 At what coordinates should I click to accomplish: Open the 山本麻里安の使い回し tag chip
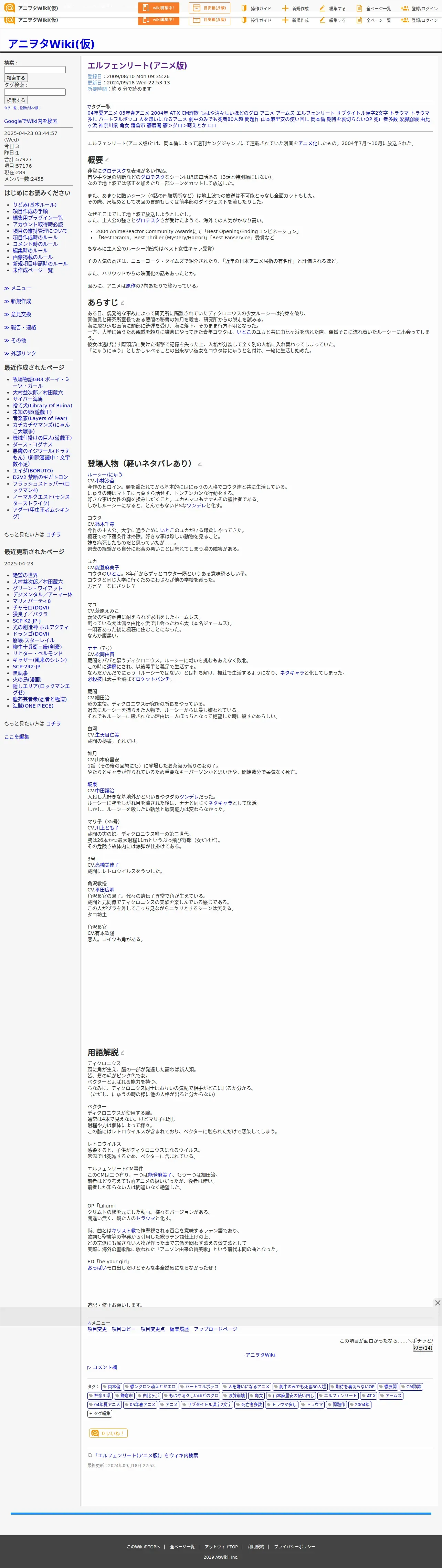pos(291,1396)
